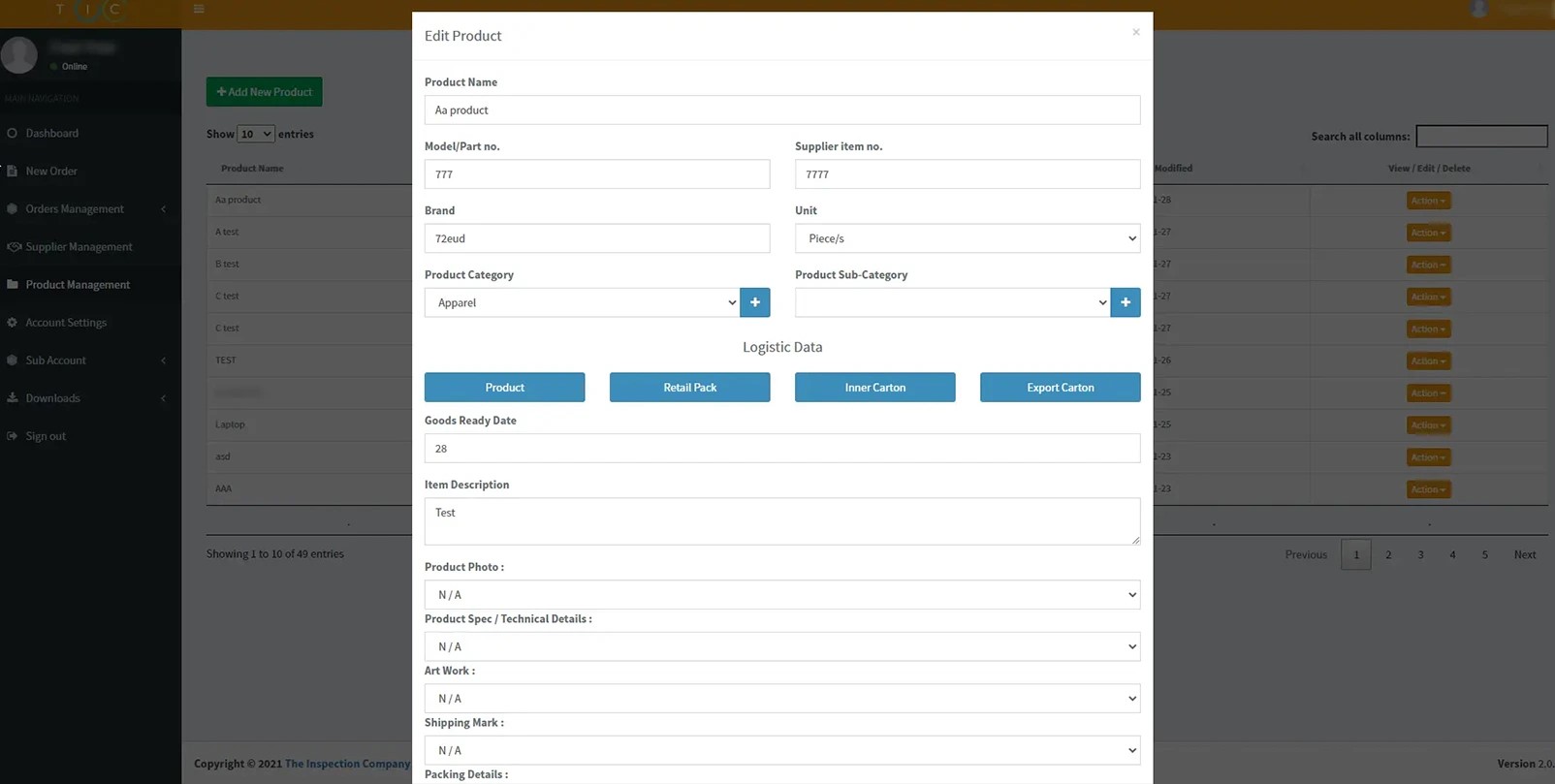This screenshot has width=1555, height=784.
Task: Click the Account Settings gear icon
Action: click(13, 323)
